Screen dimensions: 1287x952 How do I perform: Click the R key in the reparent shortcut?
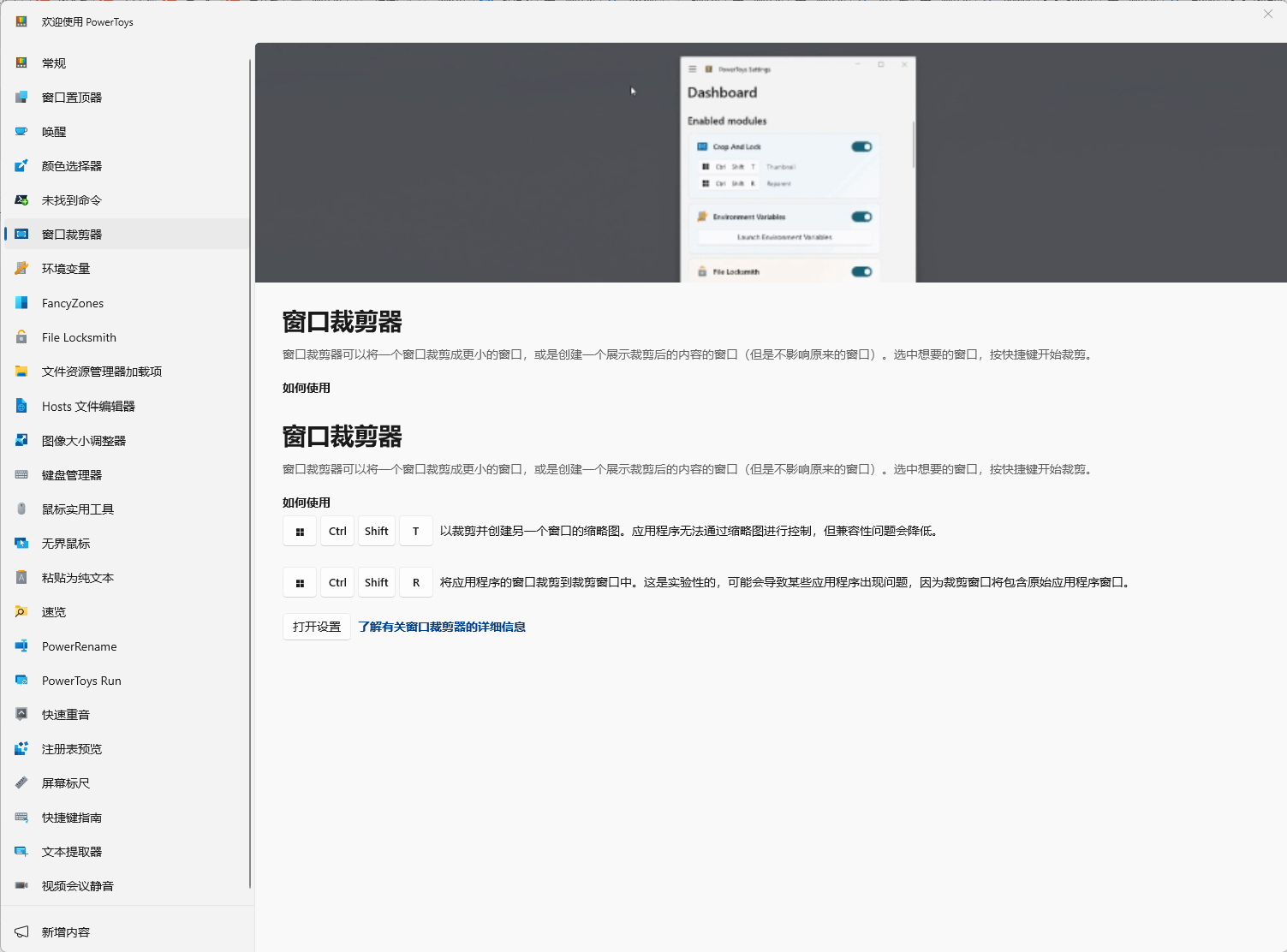[416, 582]
